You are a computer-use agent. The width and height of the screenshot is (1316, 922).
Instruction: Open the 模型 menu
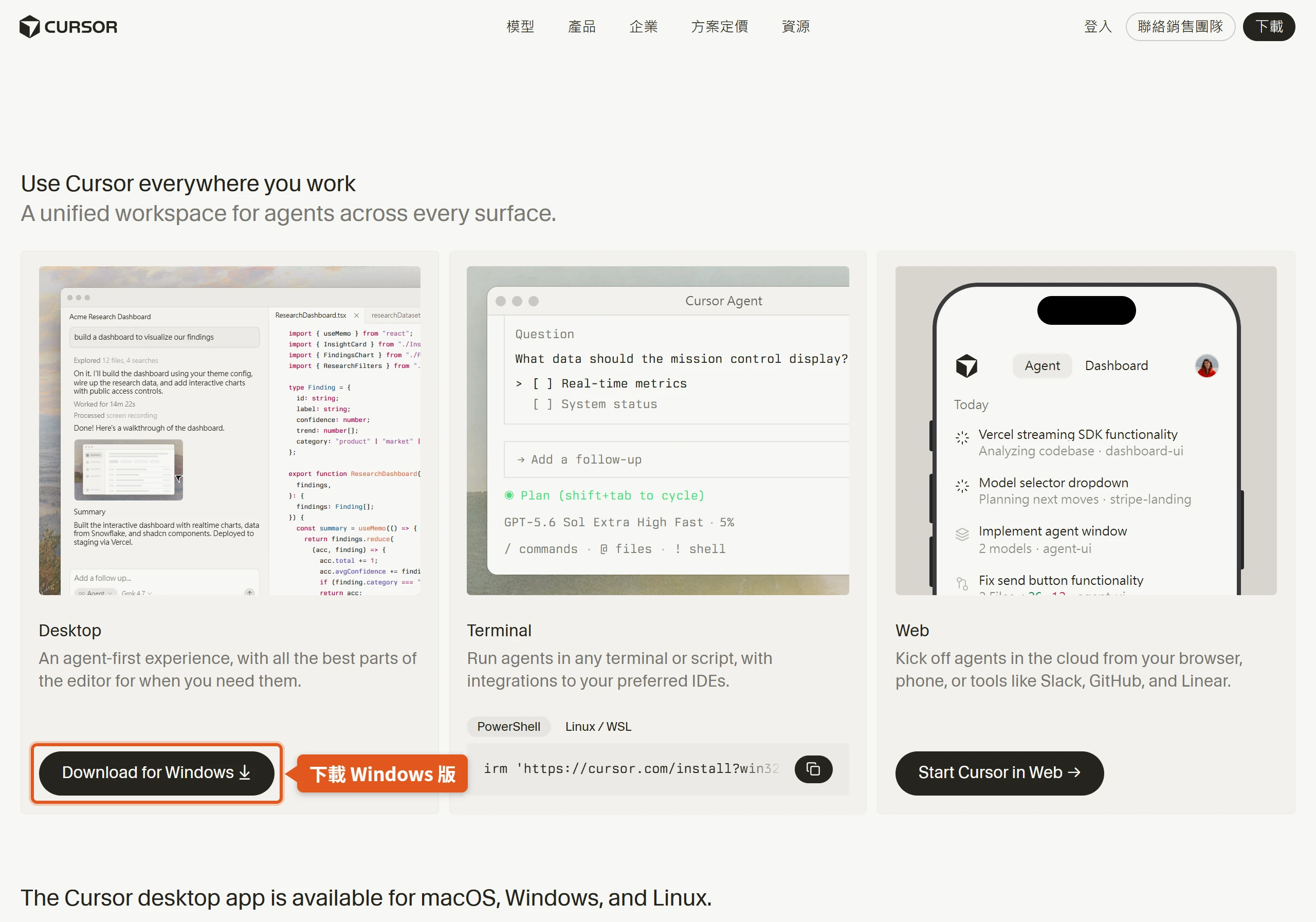click(520, 26)
